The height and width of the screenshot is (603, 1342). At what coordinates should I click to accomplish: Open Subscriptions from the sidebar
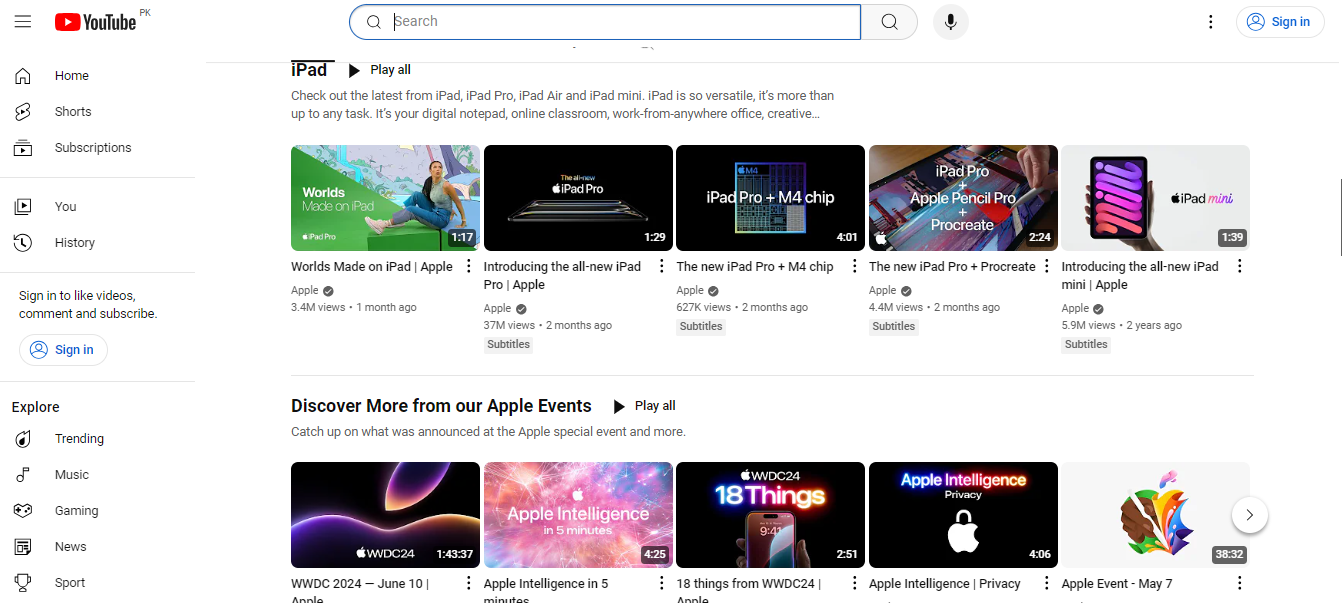pos(92,147)
